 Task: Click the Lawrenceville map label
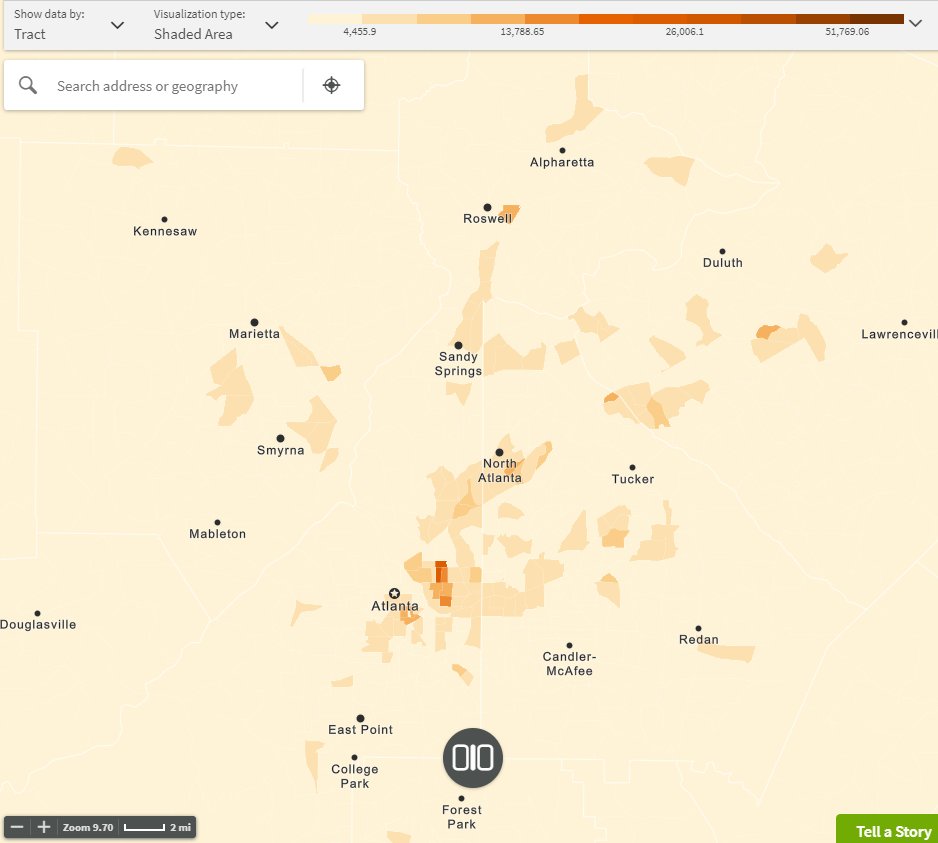(x=899, y=334)
